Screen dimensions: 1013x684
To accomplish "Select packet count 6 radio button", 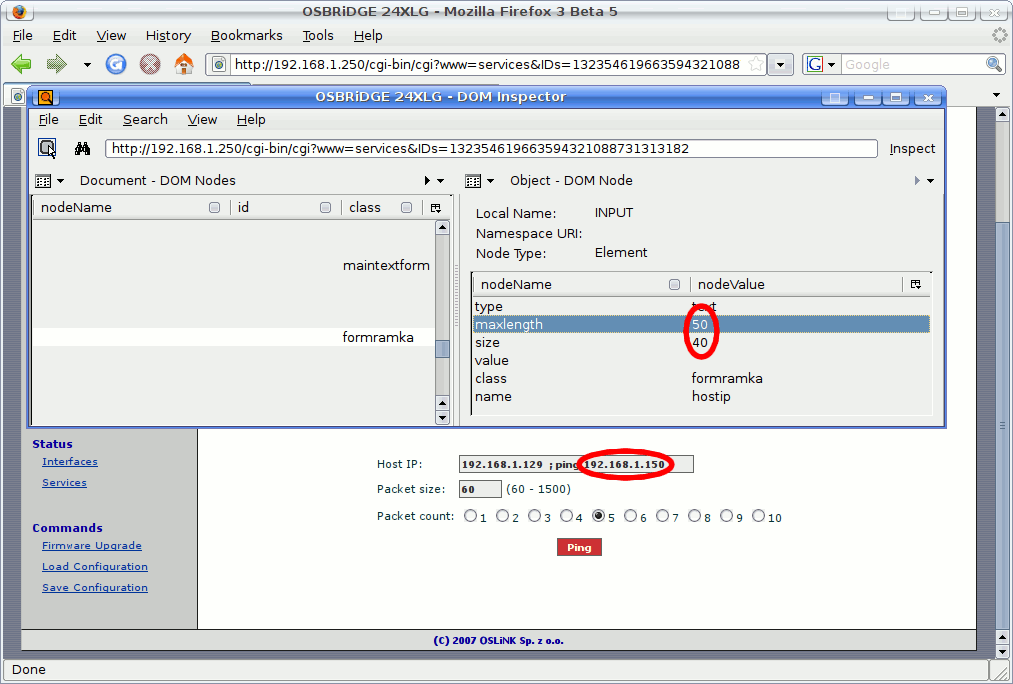I will coord(631,515).
